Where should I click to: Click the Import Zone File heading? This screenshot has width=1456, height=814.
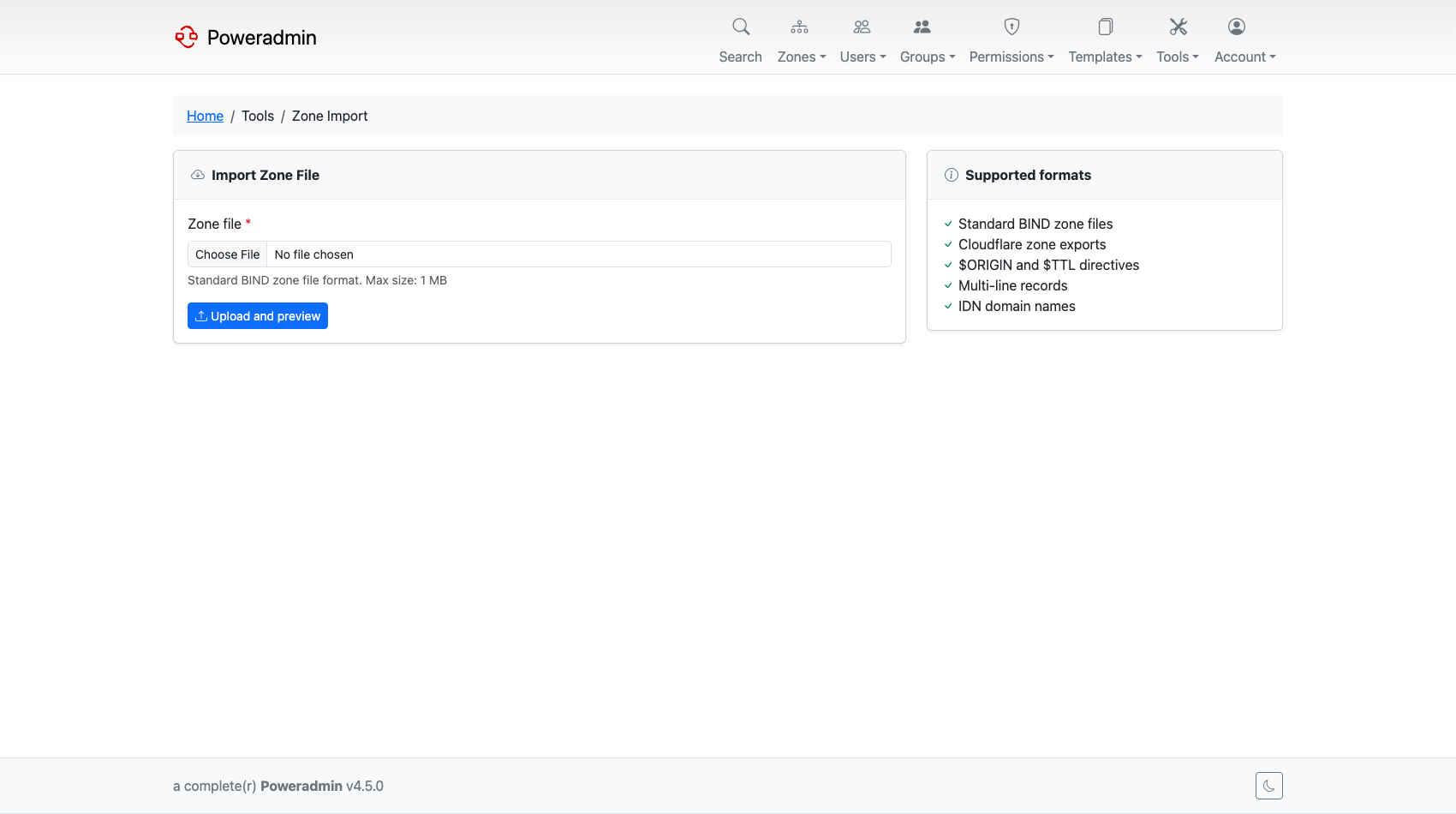[x=266, y=175]
